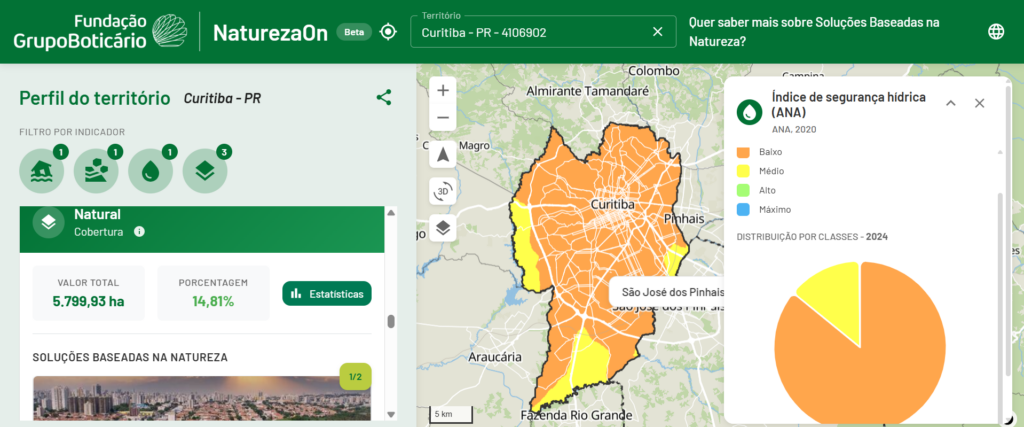1024x427 pixels.
Task: Select the water drop indicator filter
Action: (x=151, y=171)
